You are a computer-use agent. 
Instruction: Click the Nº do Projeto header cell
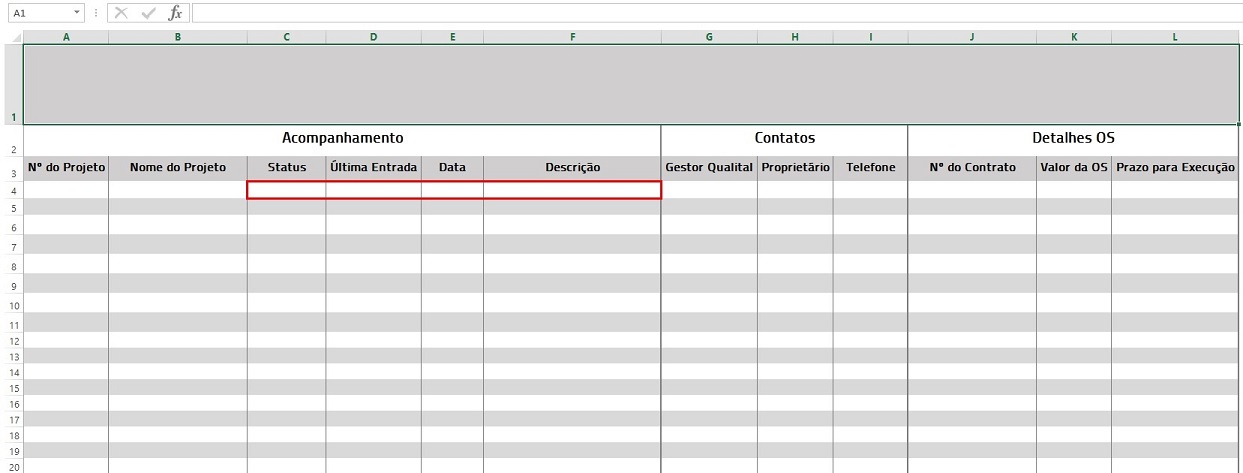pyautogui.click(x=66, y=167)
